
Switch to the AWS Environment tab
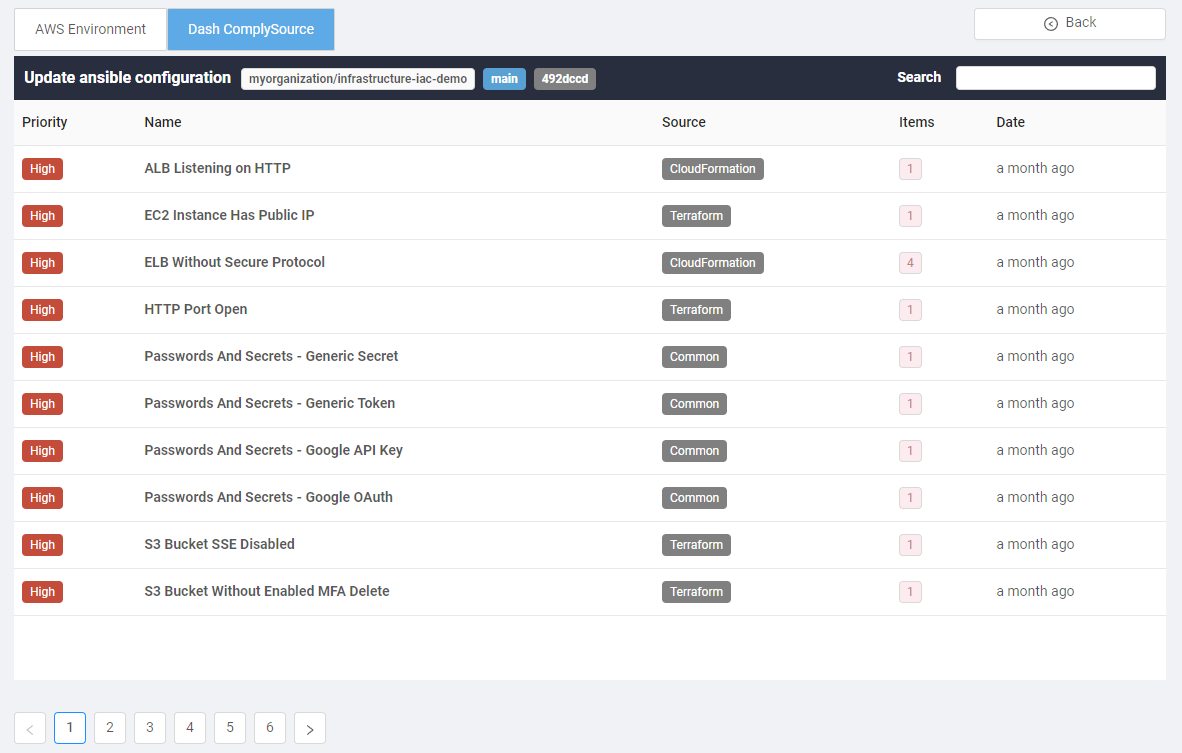pyautogui.click(x=90, y=29)
